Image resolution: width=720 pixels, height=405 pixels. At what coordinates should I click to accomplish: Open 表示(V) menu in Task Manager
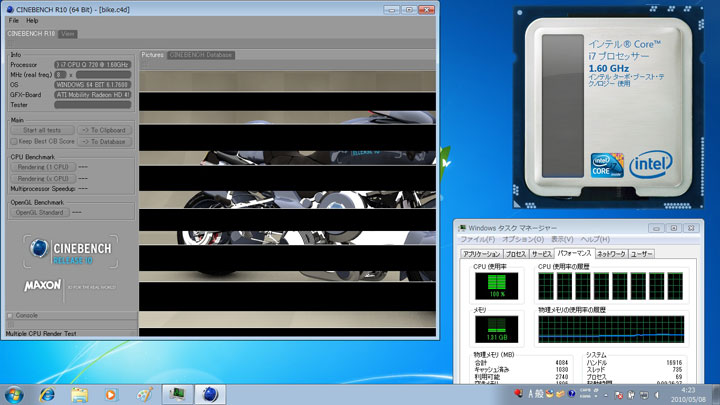click(x=562, y=239)
